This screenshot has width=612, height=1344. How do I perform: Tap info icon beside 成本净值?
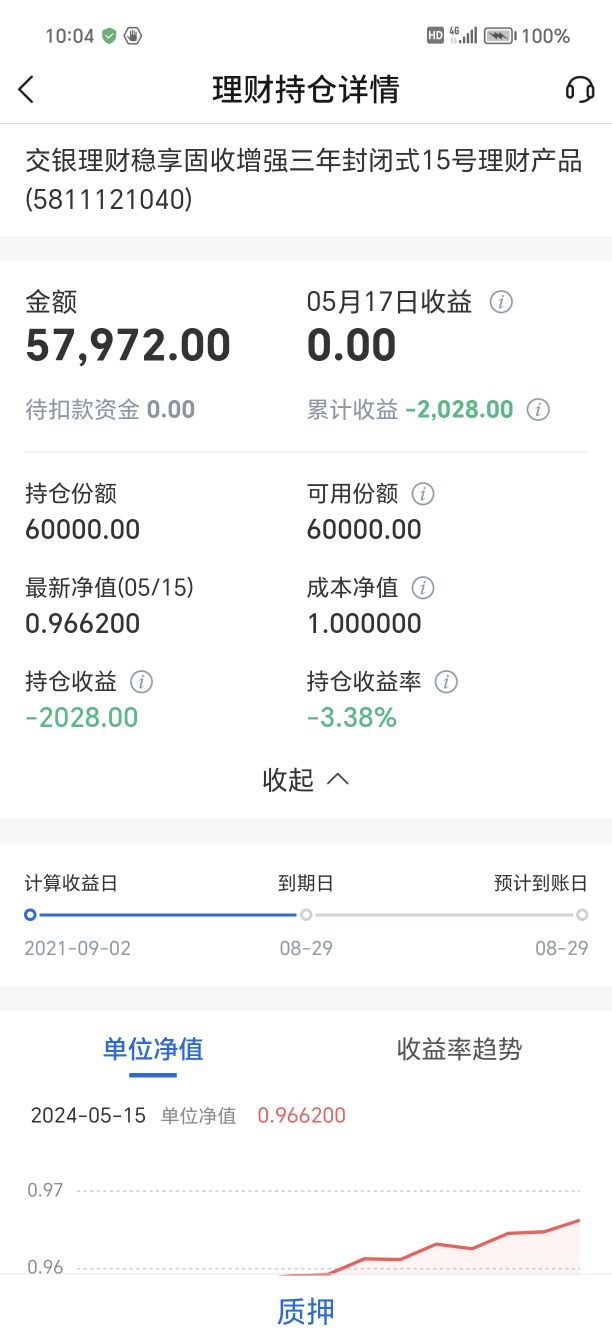tap(424, 588)
